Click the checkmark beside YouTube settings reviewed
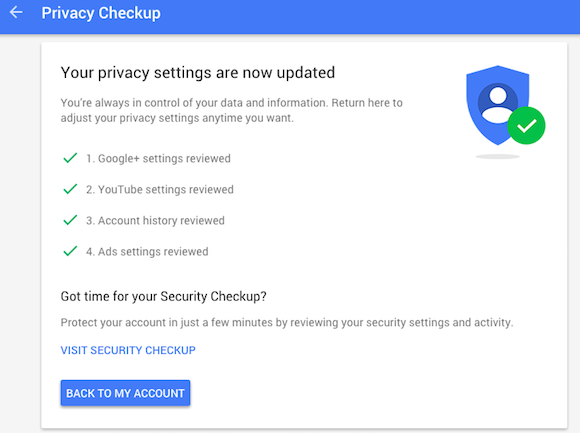Image resolution: width=580 pixels, height=433 pixels. tap(70, 189)
